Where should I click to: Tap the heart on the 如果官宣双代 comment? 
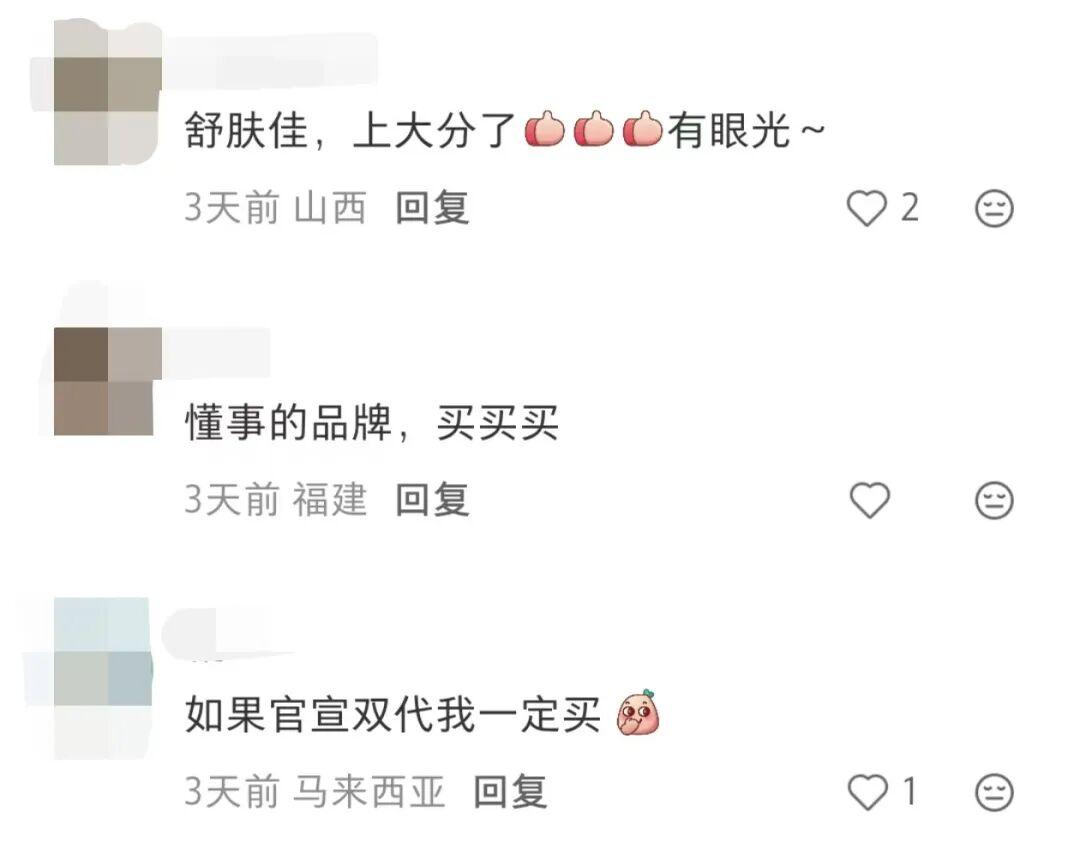tap(867, 791)
